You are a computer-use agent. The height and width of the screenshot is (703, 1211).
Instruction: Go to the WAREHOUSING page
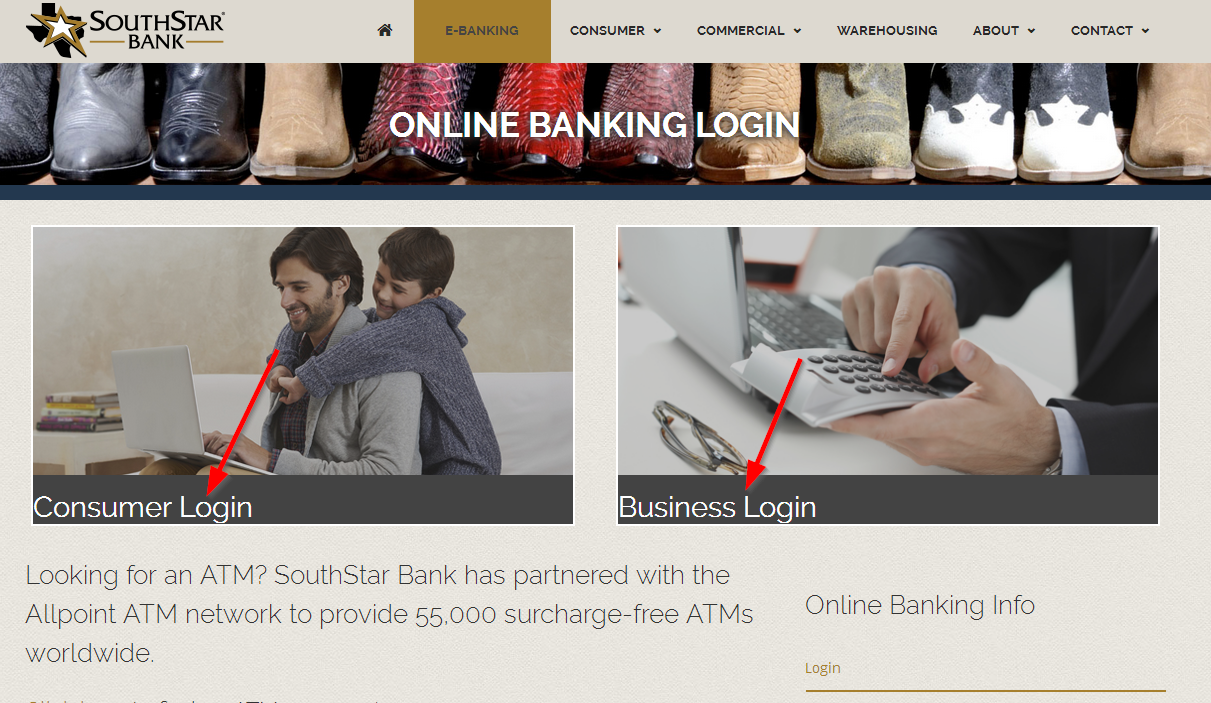pyautogui.click(x=887, y=31)
